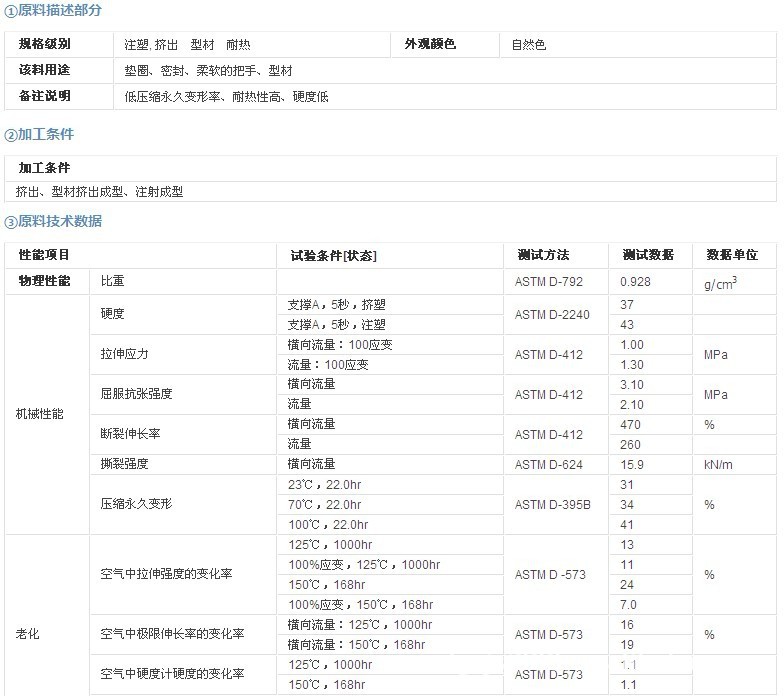Viewport: 784px width, 696px height.
Task: Click the 备注说明 row label
Action: tap(45, 97)
